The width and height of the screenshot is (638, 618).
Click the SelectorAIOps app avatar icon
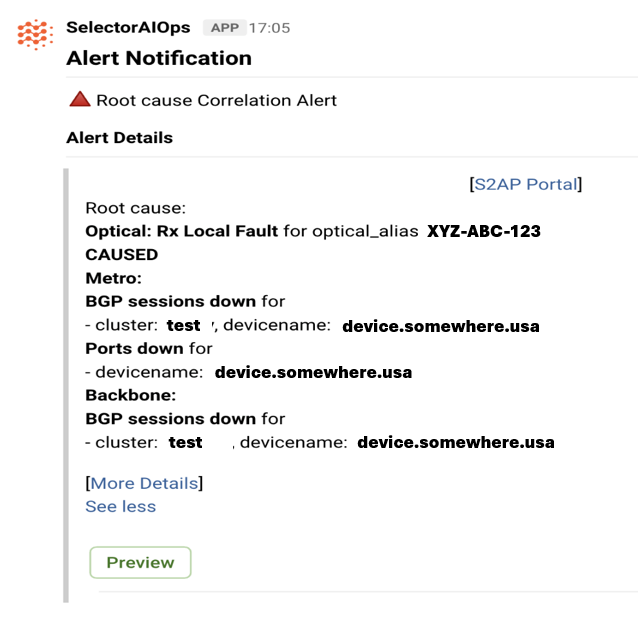pyautogui.click(x=35, y=34)
